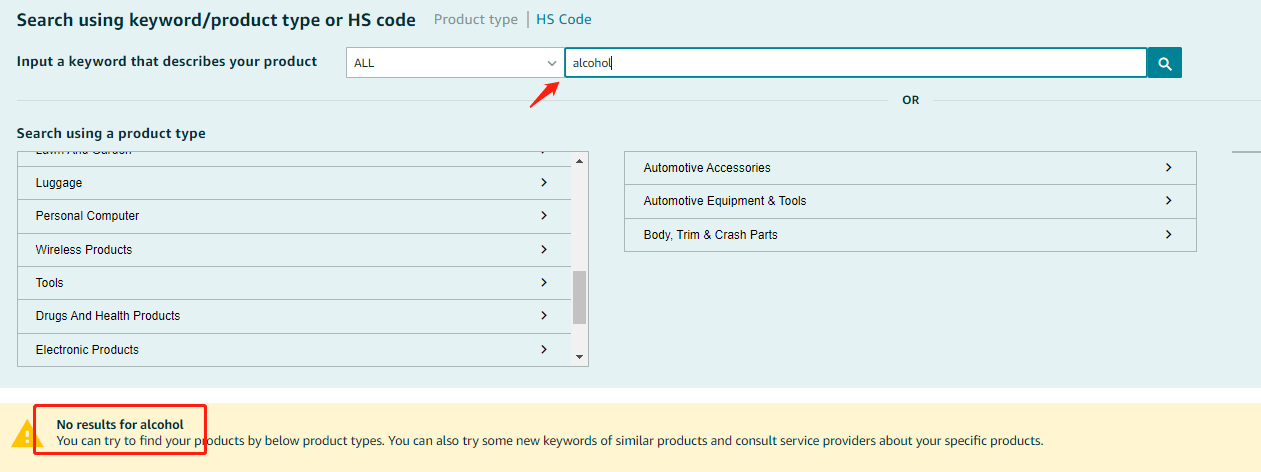Click the product type list scrollbar thumb

pyautogui.click(x=579, y=297)
